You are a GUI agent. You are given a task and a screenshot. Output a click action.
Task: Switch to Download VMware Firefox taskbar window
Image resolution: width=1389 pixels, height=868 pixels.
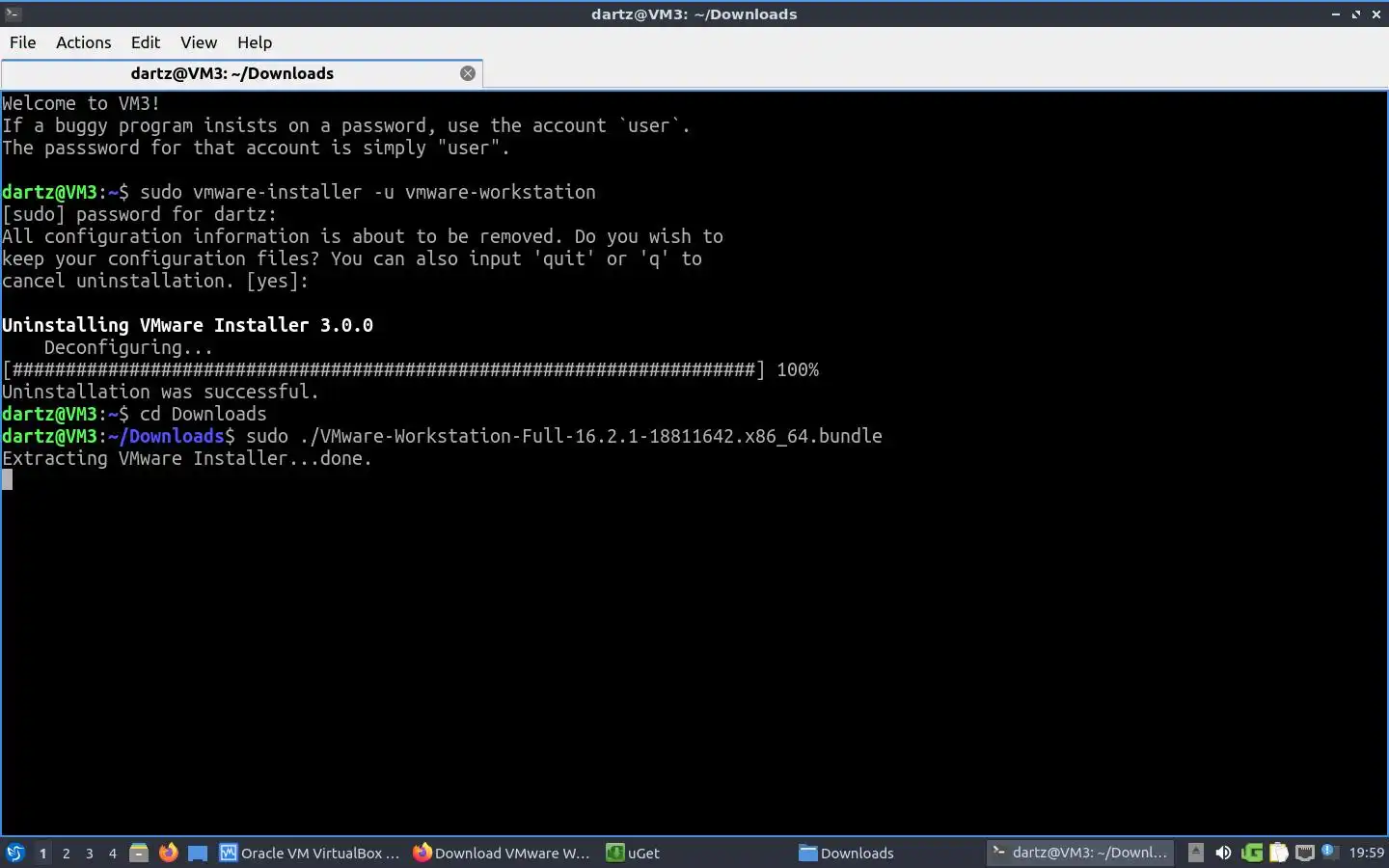502,853
